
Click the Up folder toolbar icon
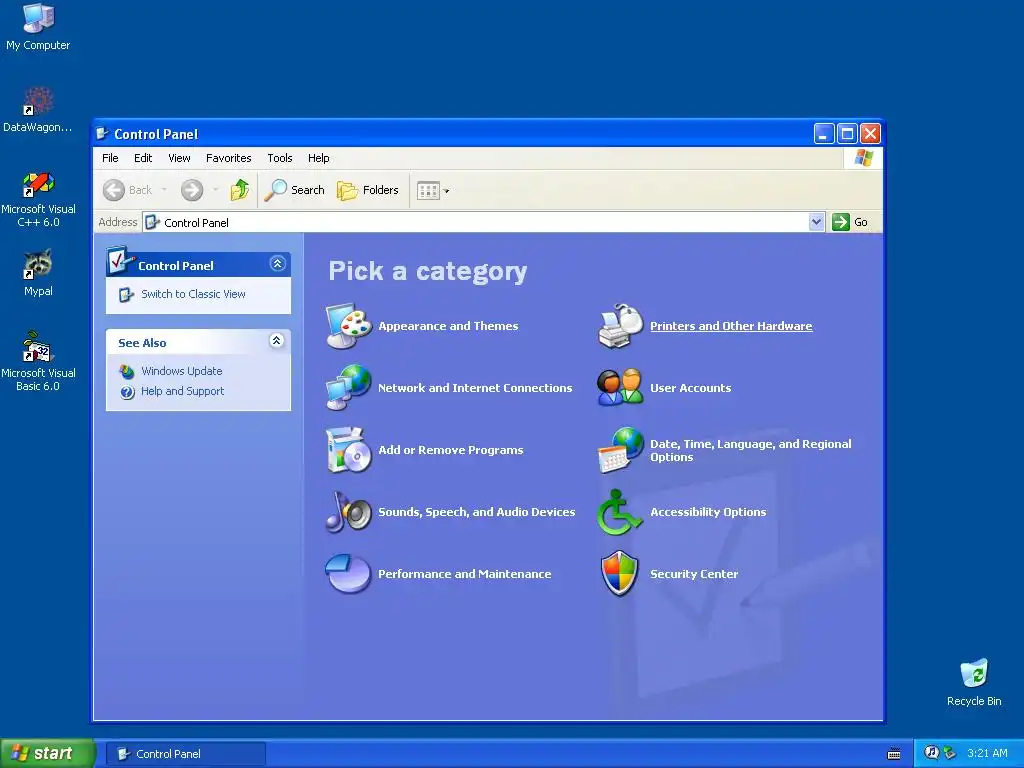point(240,190)
